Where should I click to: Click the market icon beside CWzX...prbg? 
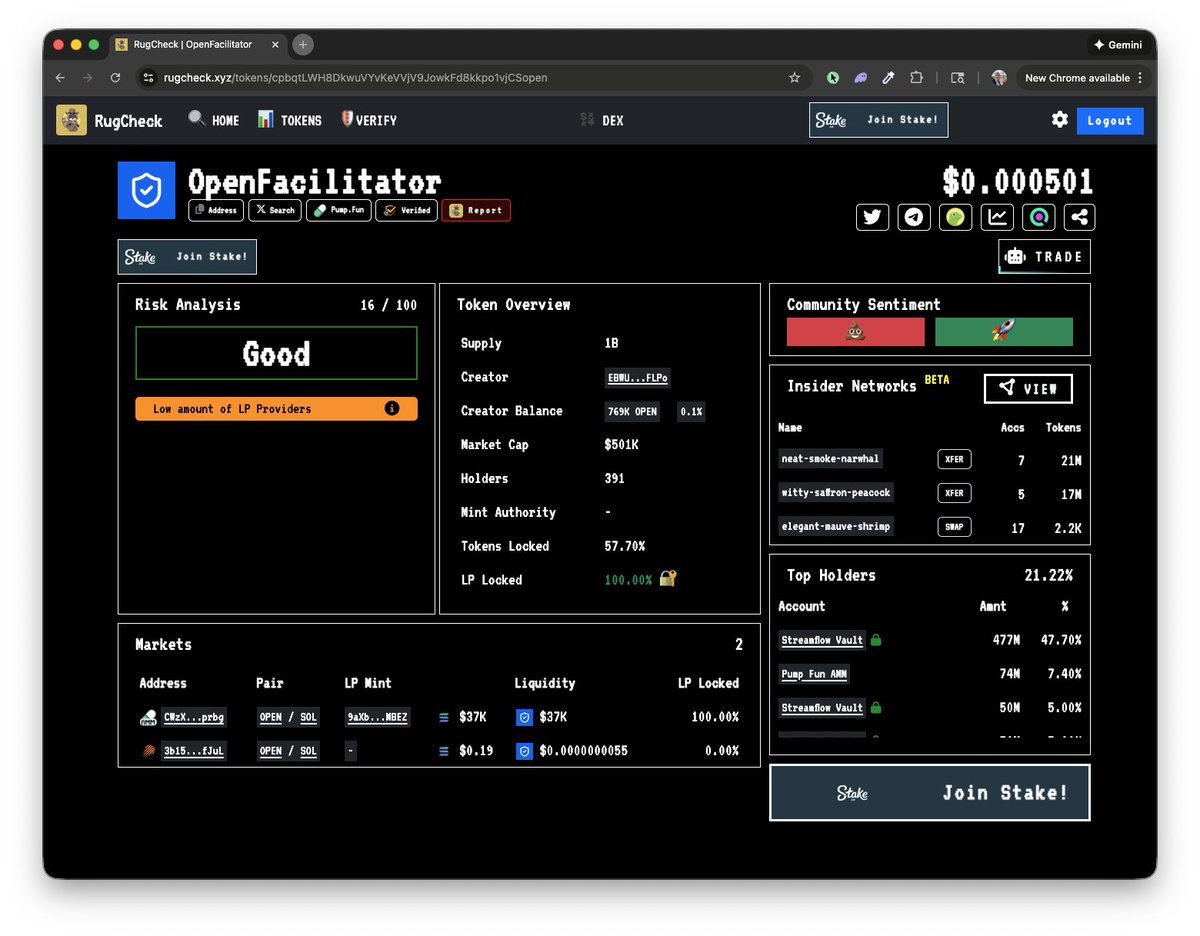click(x=148, y=717)
